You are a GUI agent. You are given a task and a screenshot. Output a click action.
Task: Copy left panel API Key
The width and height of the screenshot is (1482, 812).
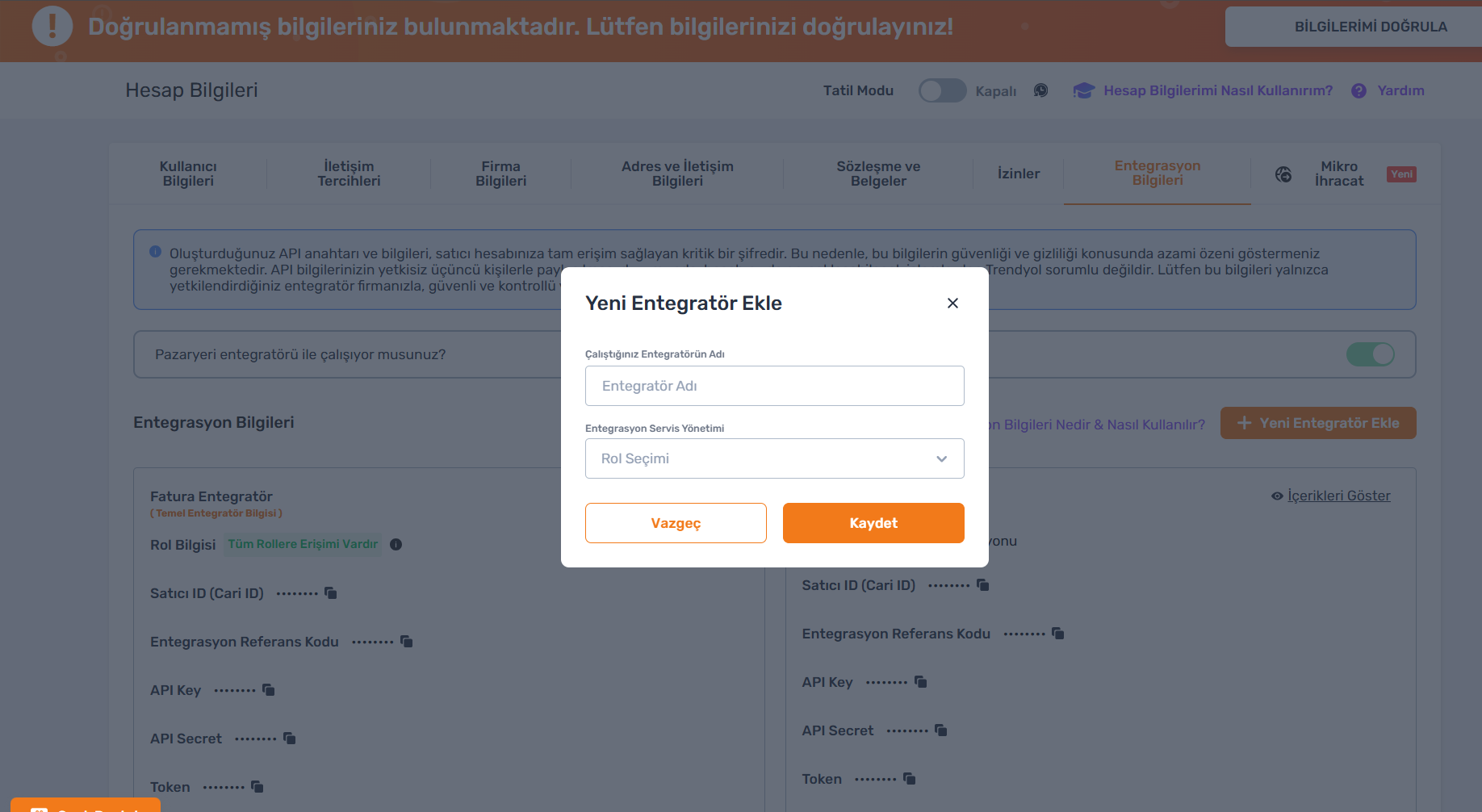coord(269,690)
